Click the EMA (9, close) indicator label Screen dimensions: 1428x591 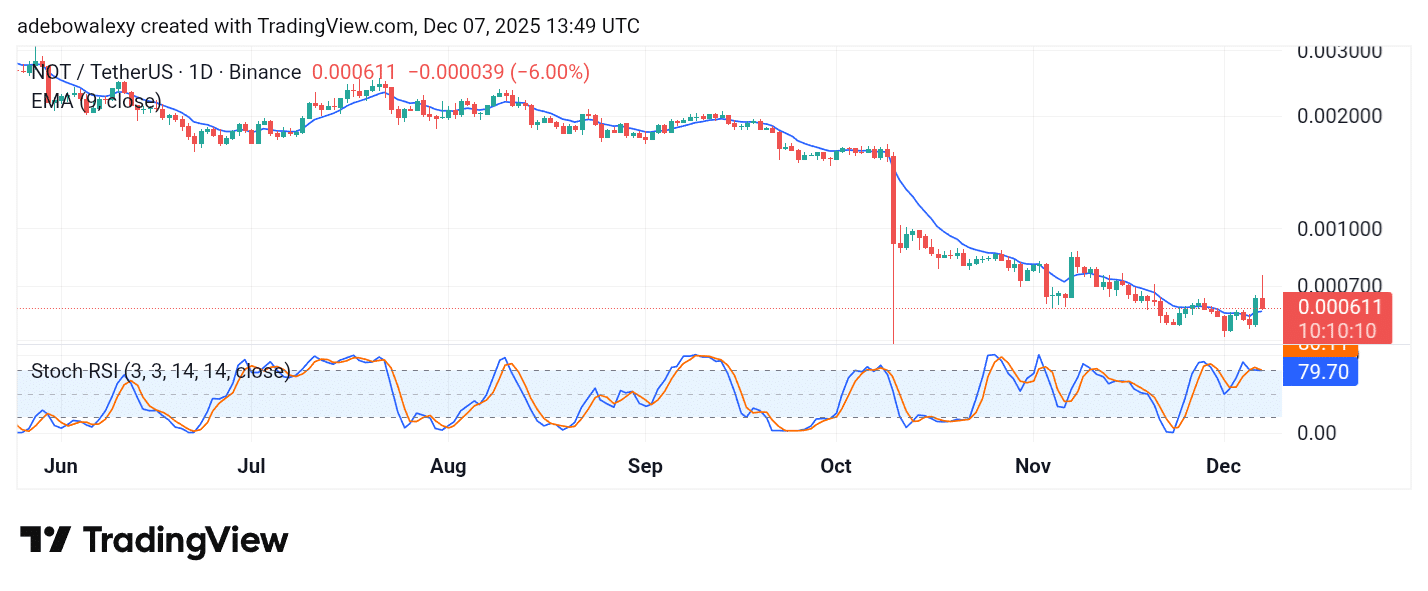point(96,101)
